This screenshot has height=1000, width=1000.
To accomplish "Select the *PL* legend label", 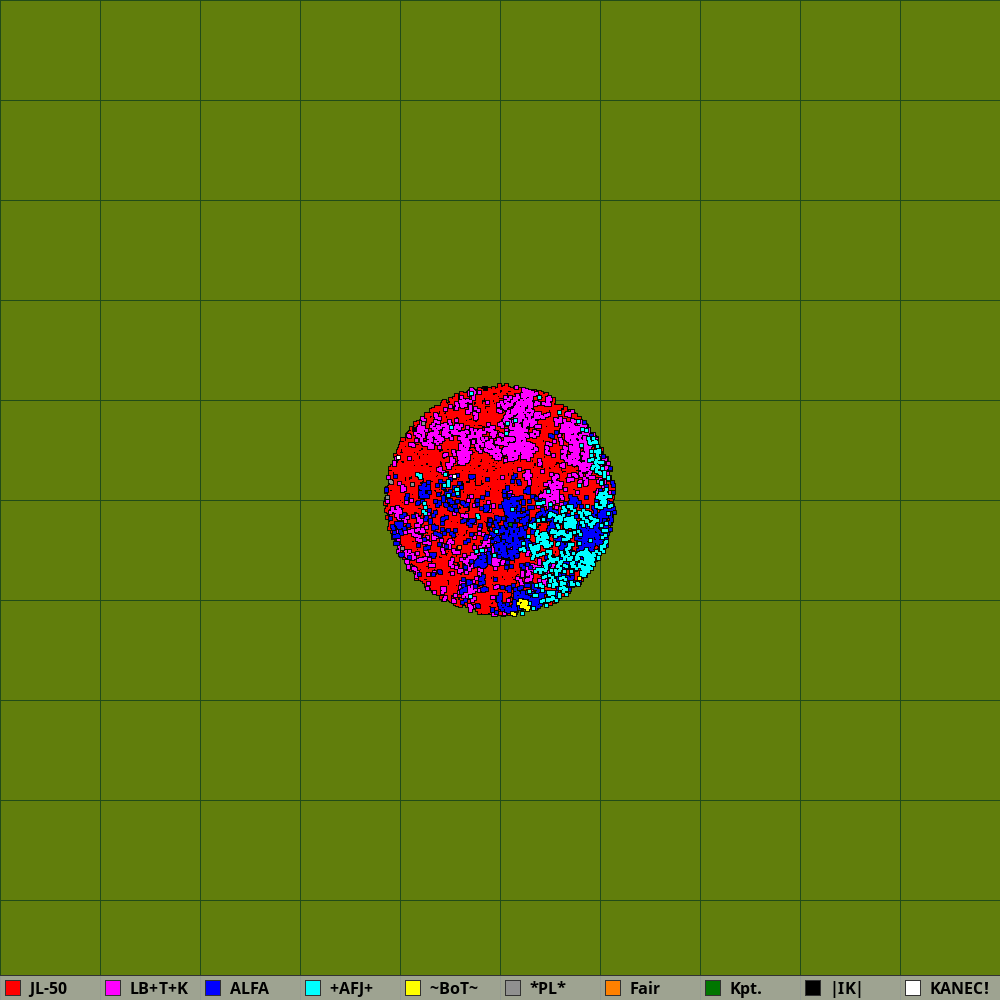I will [x=547, y=988].
